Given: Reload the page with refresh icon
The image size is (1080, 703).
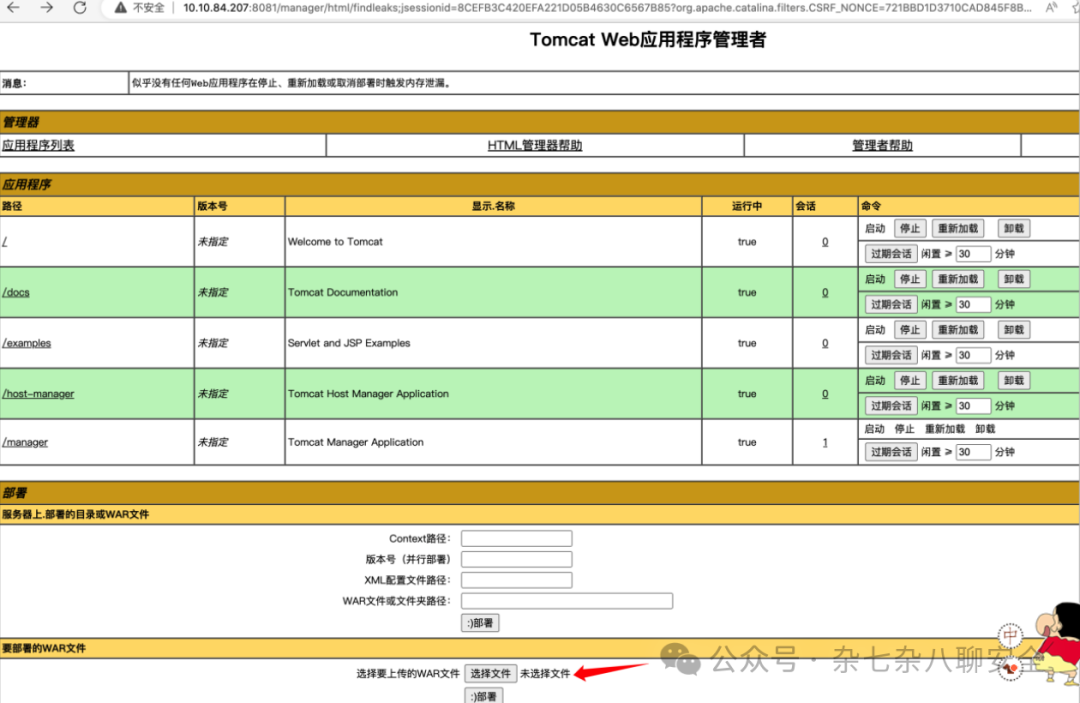Looking at the screenshot, I should [x=80, y=8].
